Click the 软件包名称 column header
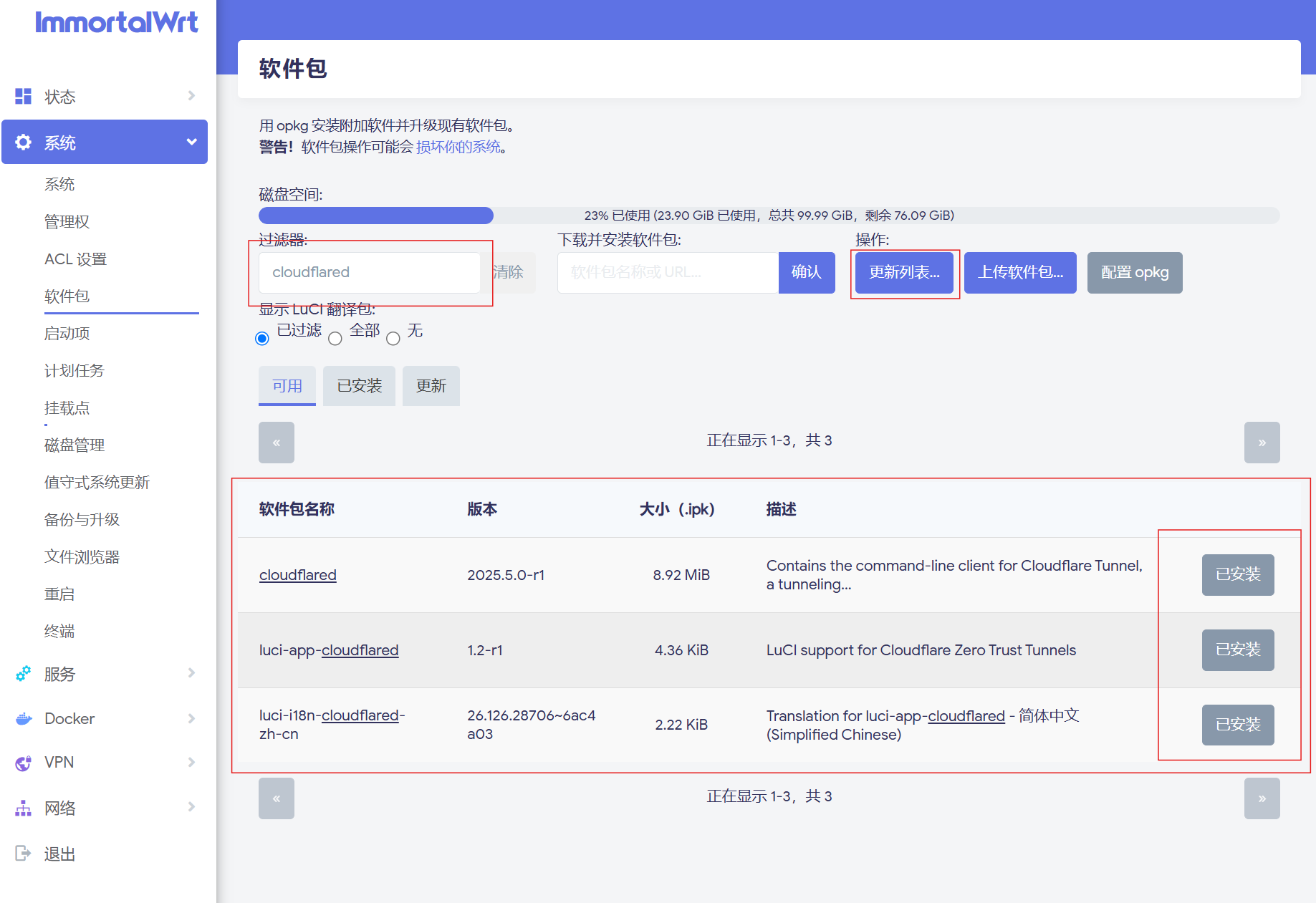This screenshot has width=1316, height=903. click(x=297, y=509)
